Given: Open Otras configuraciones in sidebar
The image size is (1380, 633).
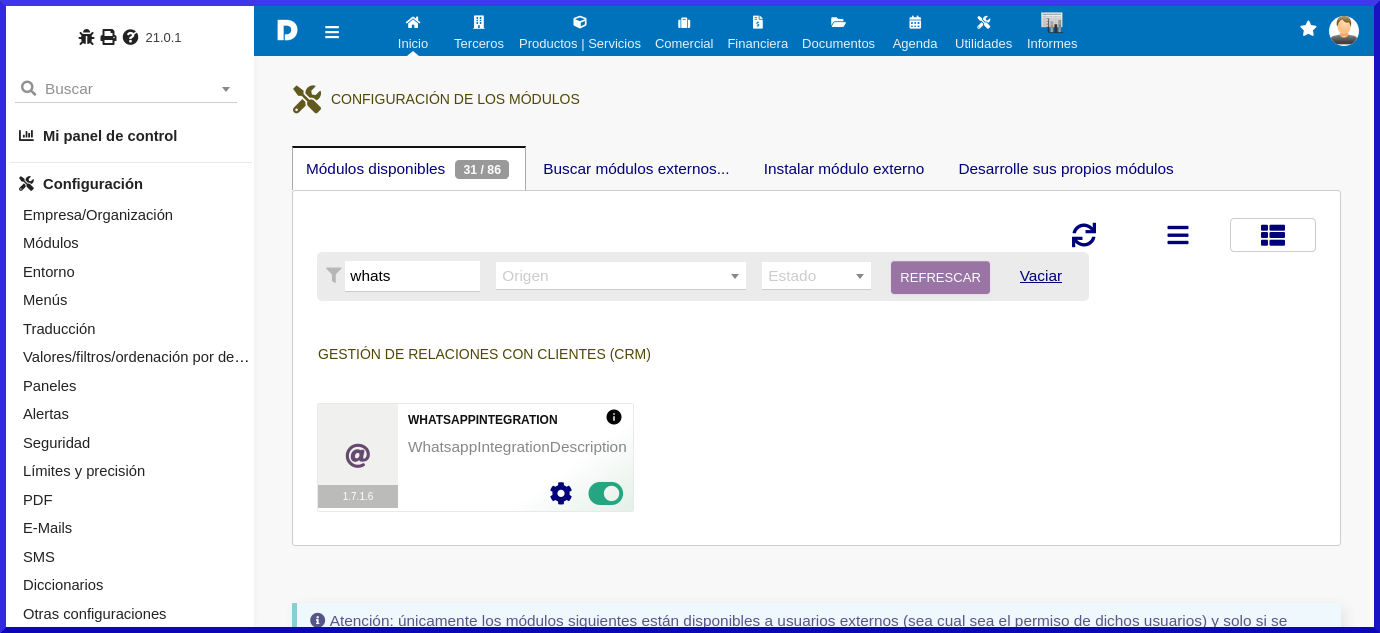Looking at the screenshot, I should pos(95,614).
